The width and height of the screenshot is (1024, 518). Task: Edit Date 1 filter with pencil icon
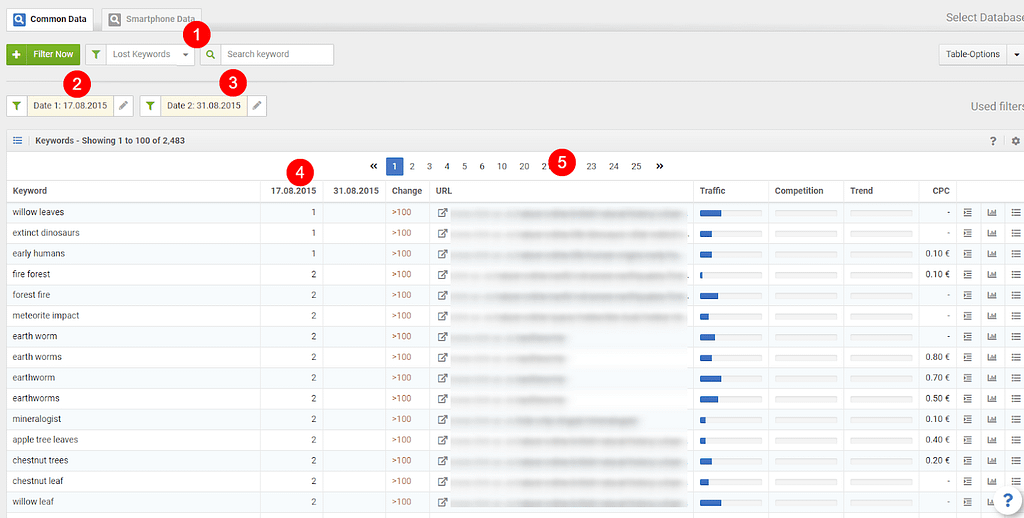pyautogui.click(x=123, y=105)
